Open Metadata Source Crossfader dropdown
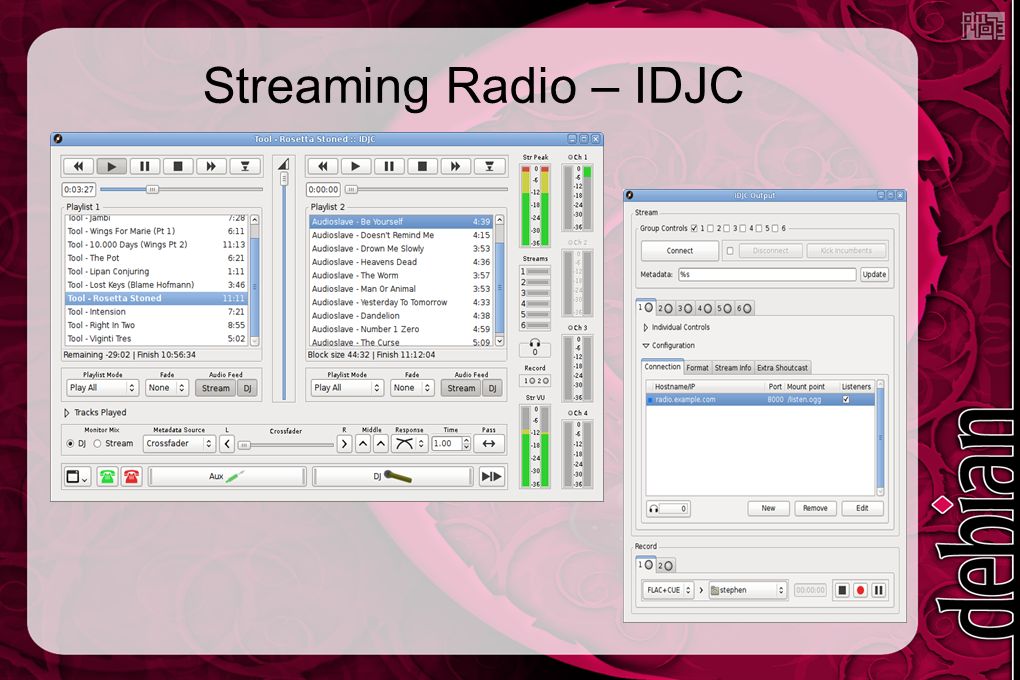This screenshot has width=1020, height=680. pos(179,444)
